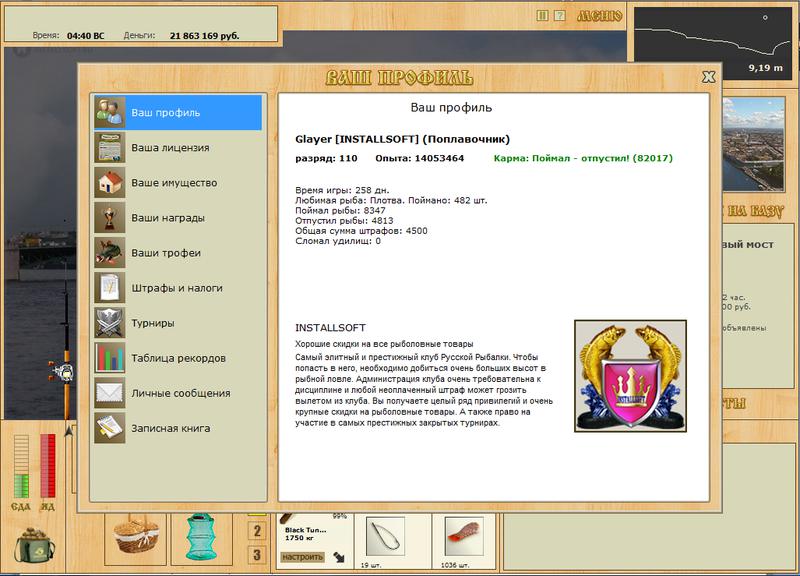The height and width of the screenshot is (576, 800).
Task: Click the Любимая рыба: Плотва line
Action: (x=391, y=201)
